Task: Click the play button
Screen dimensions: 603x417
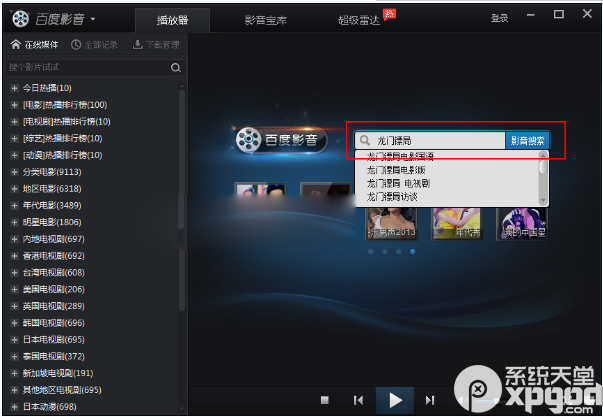Action: 395,400
